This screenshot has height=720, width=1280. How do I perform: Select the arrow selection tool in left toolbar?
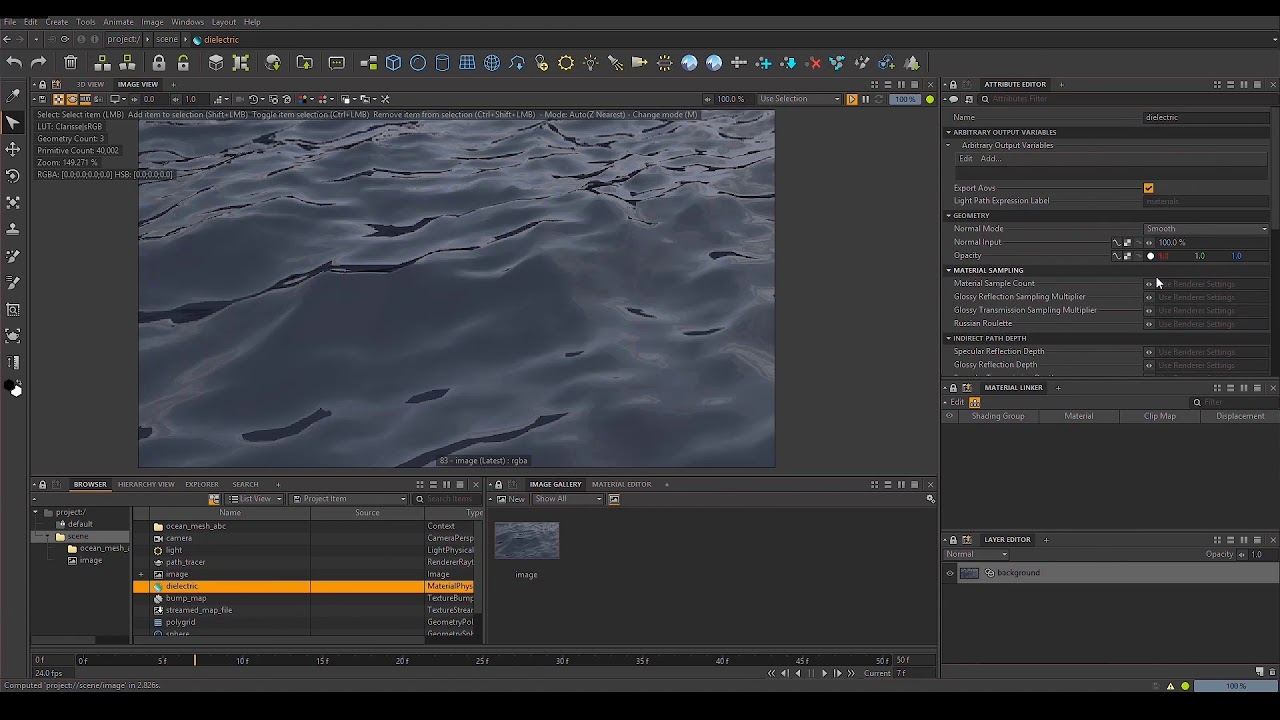coord(13,122)
